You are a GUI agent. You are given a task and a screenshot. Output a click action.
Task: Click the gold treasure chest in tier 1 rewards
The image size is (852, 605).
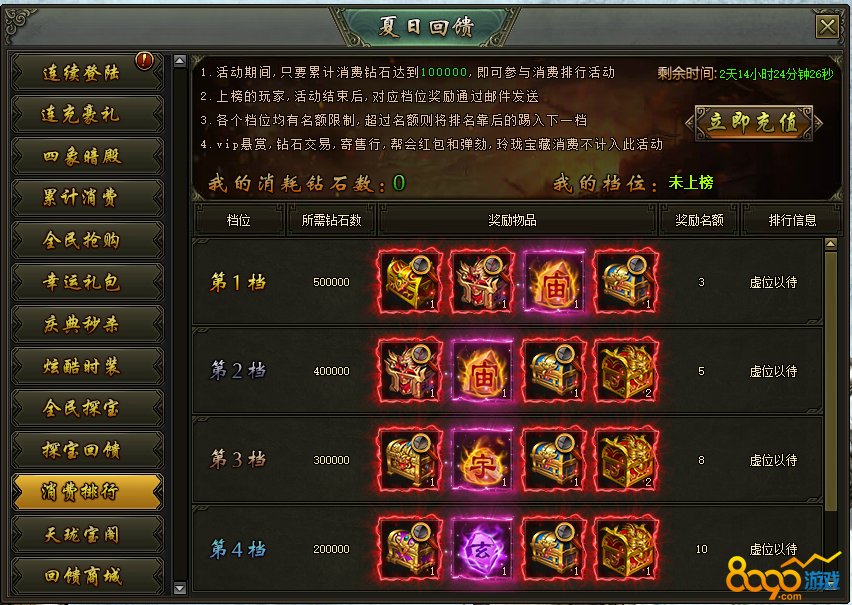(410, 282)
